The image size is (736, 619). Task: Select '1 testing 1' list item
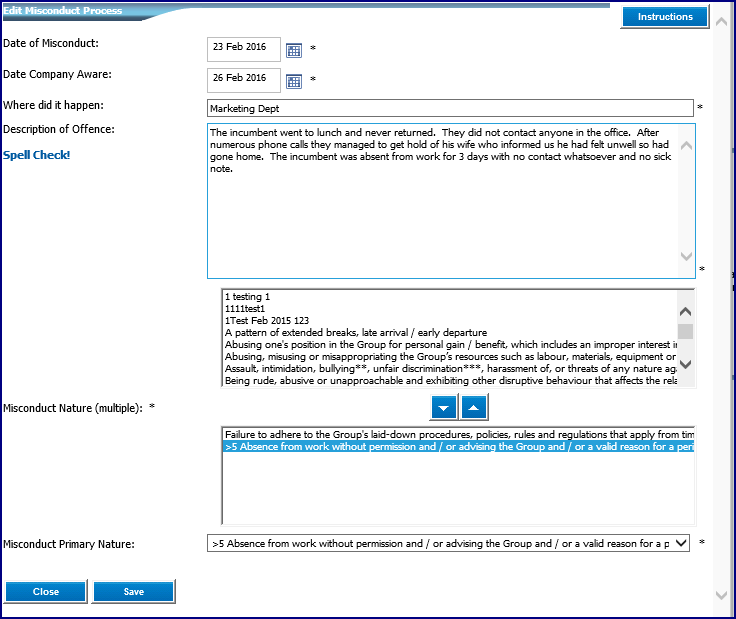[x=450, y=297]
